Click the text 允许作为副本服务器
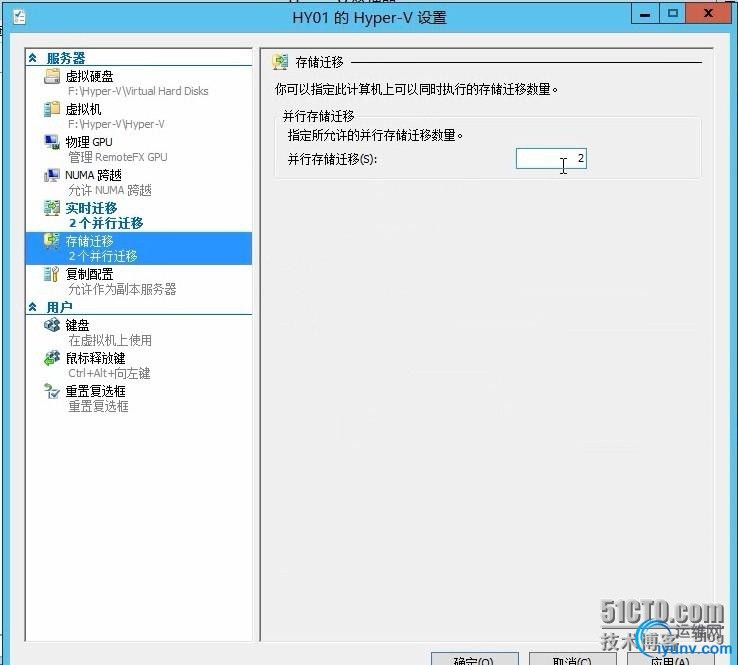 [x=122, y=288]
